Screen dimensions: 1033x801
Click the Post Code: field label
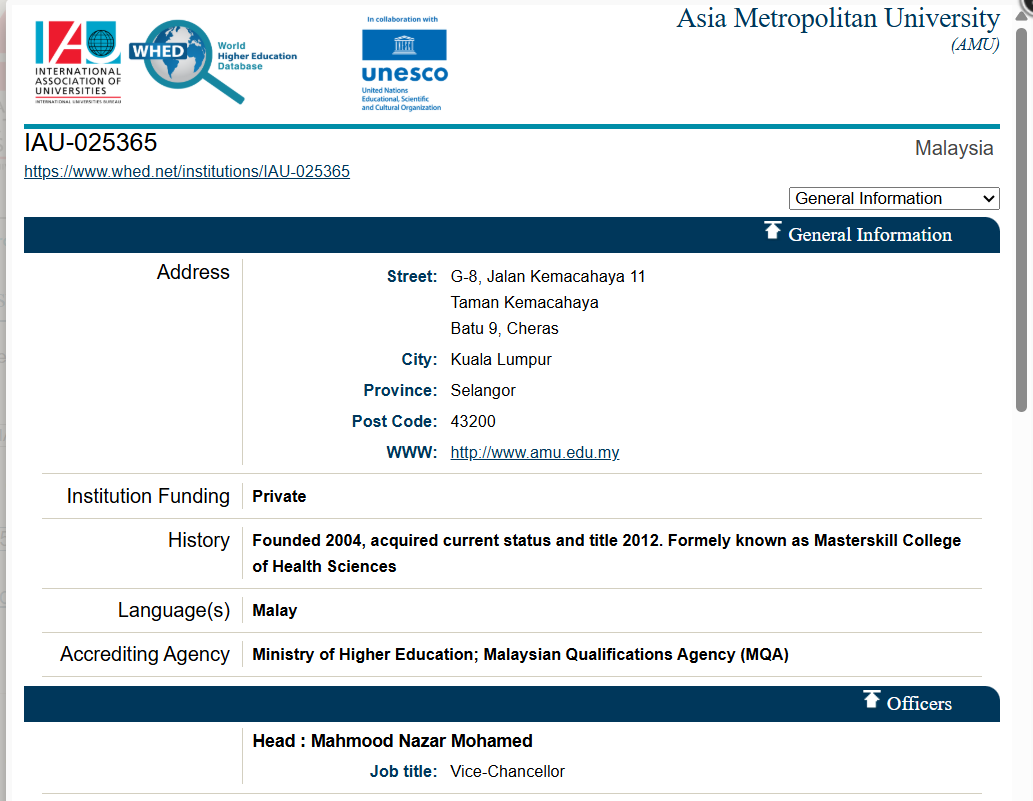pos(395,422)
